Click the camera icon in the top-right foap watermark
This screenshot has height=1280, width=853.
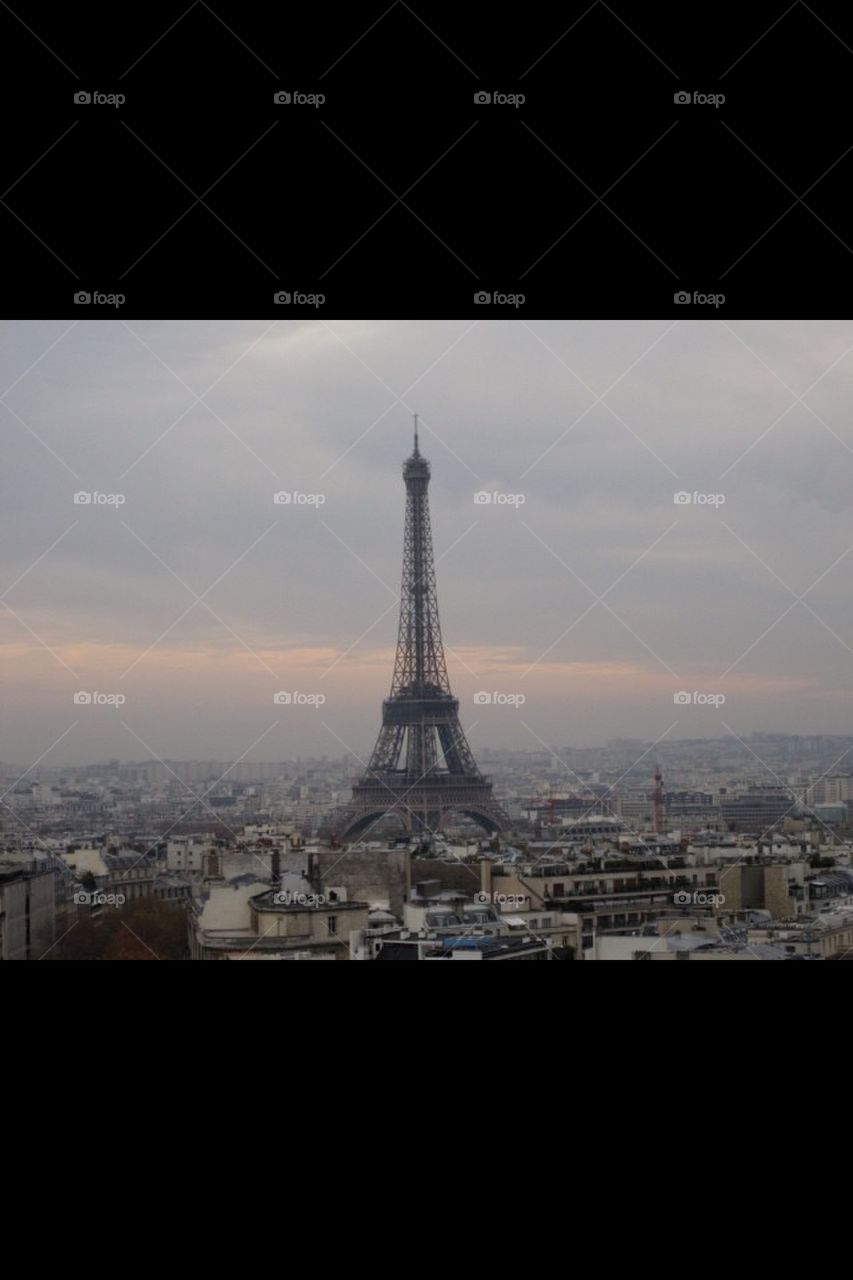coord(682,99)
